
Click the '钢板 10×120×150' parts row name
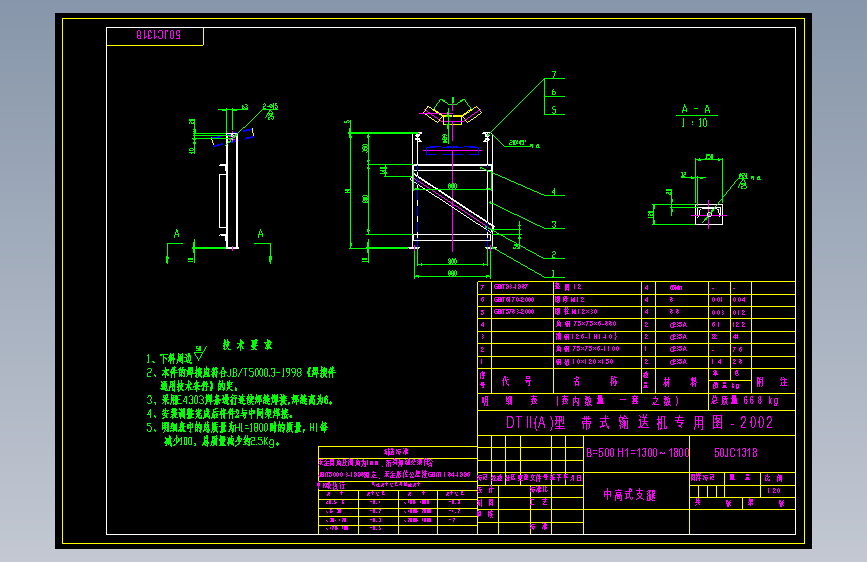(584, 362)
